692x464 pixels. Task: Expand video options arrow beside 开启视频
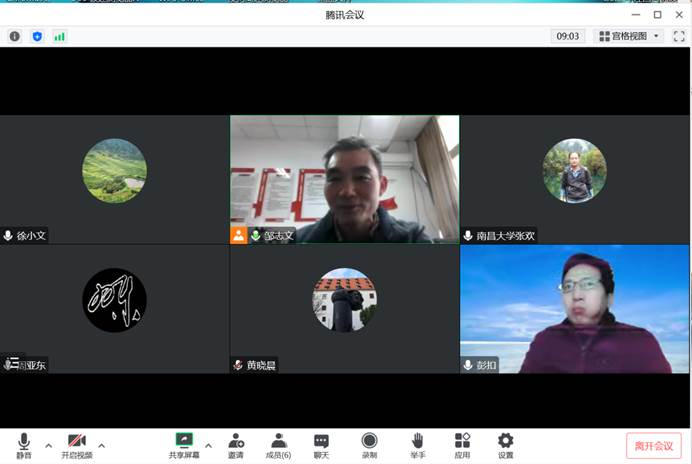click(x=102, y=445)
